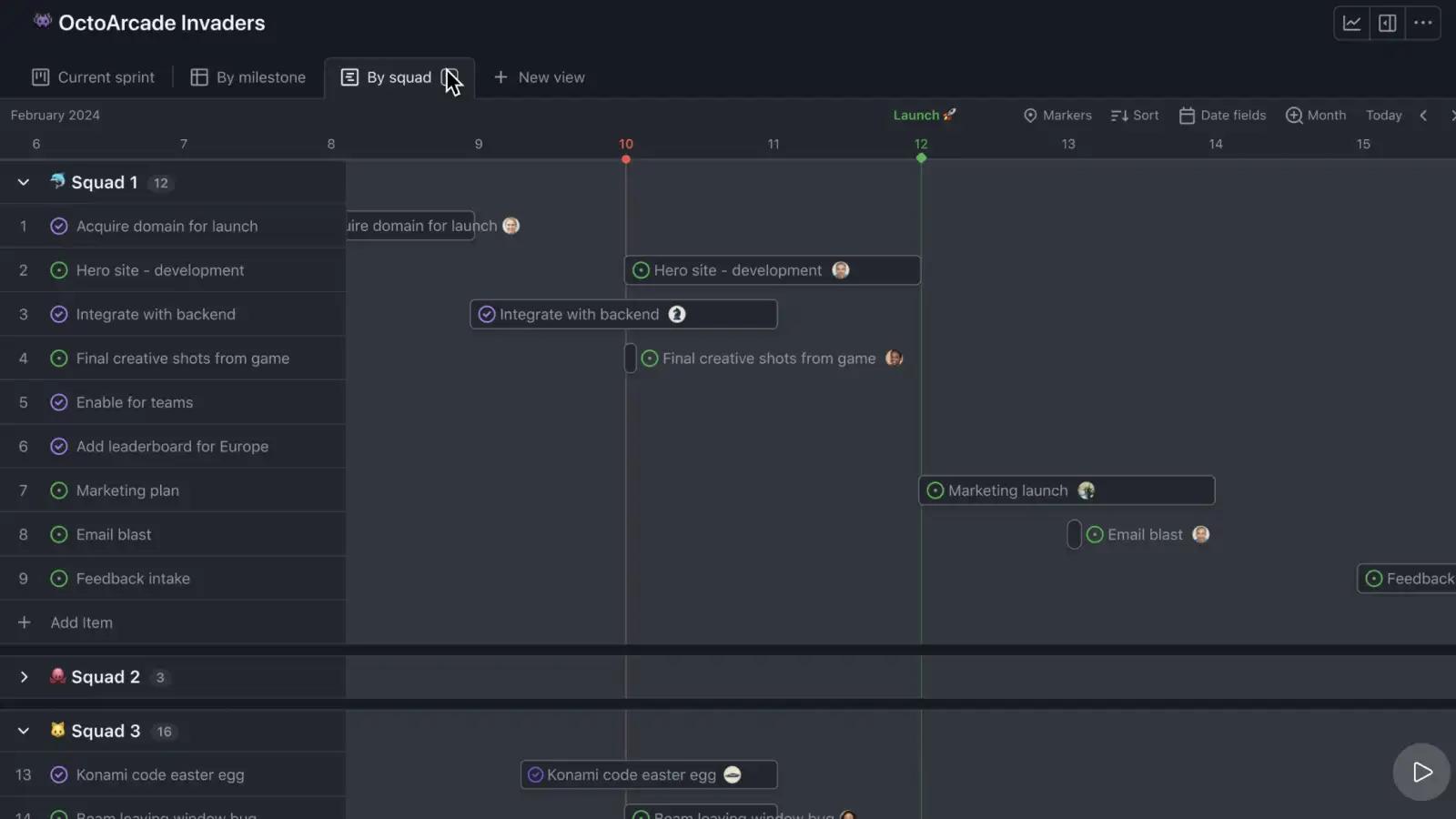
Task: Create a New view
Action: click(539, 77)
